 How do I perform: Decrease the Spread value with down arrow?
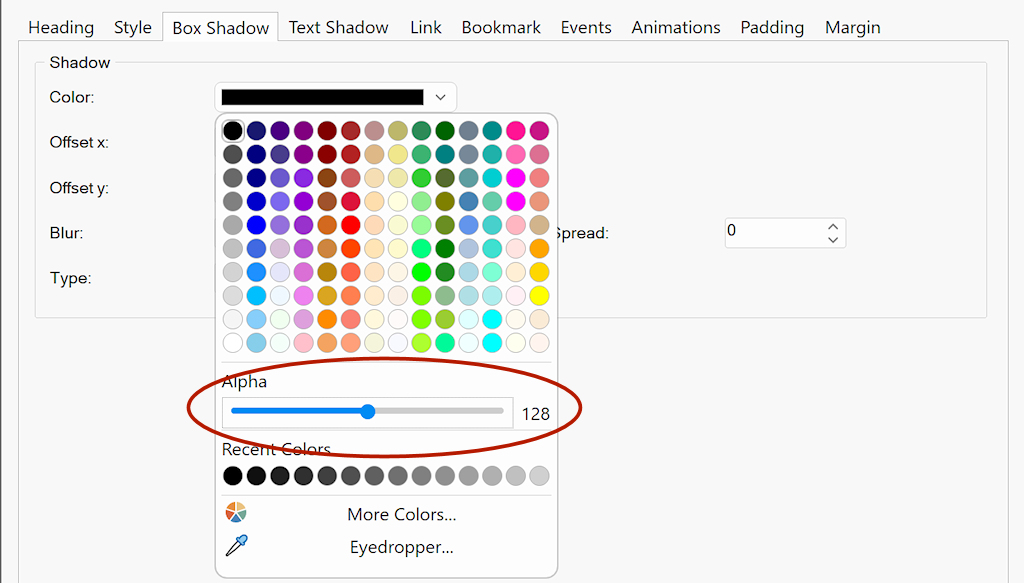click(x=833, y=240)
